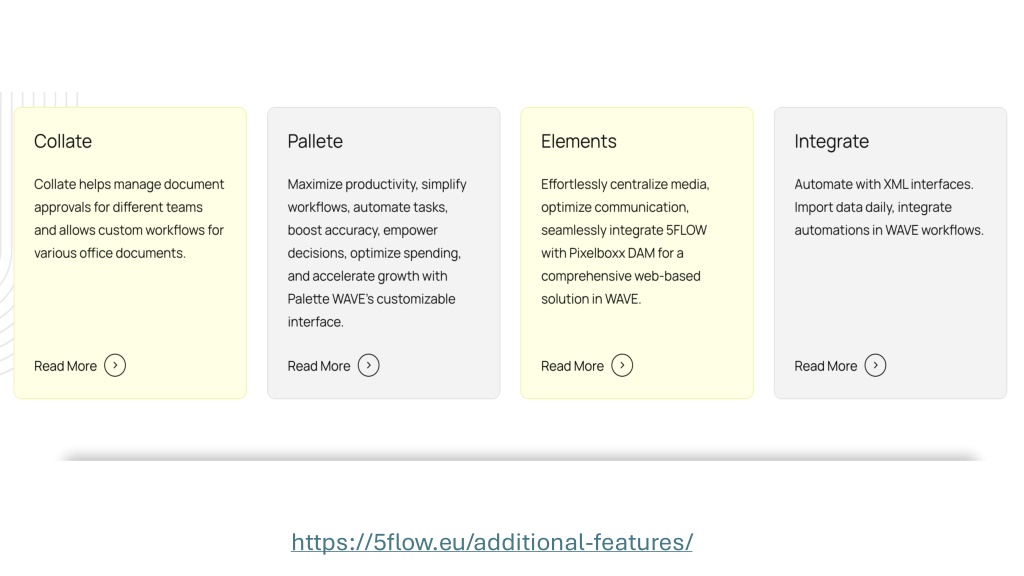Click the Integrate description about XML interfaces
The width and height of the screenshot is (1024, 576).
[x=889, y=207]
